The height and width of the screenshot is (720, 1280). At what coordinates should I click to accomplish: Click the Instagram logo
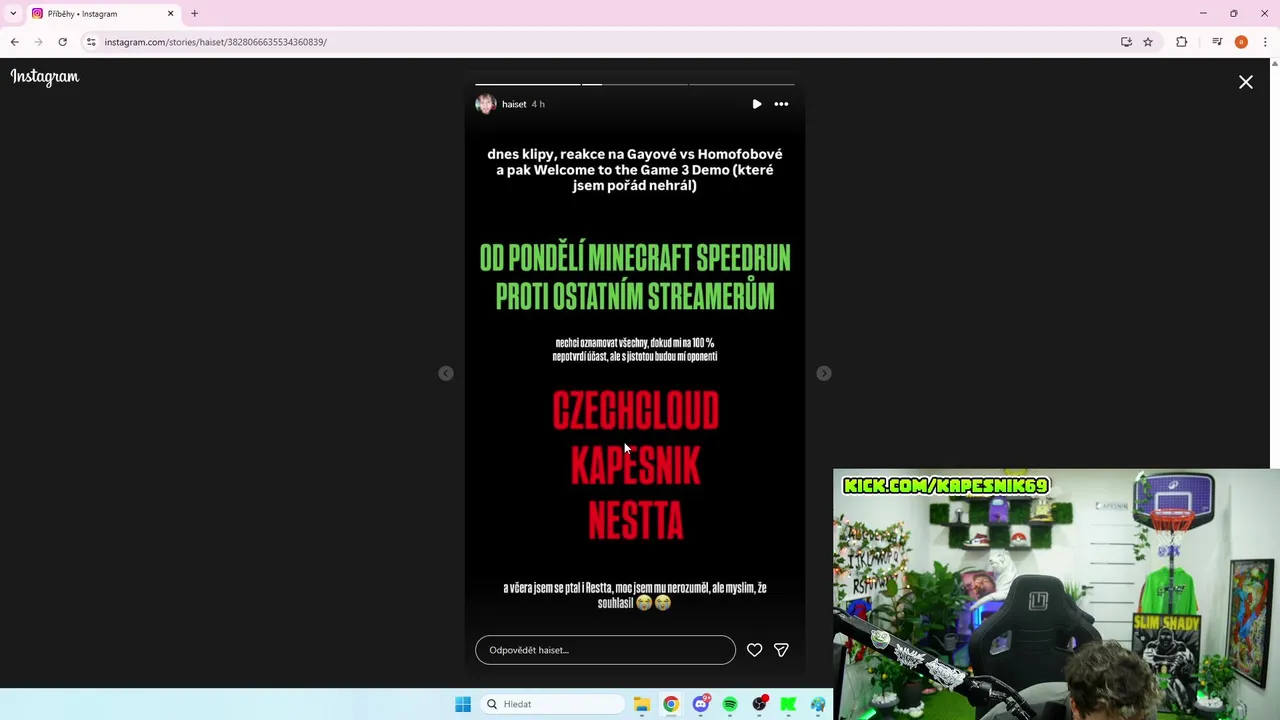tap(45, 77)
